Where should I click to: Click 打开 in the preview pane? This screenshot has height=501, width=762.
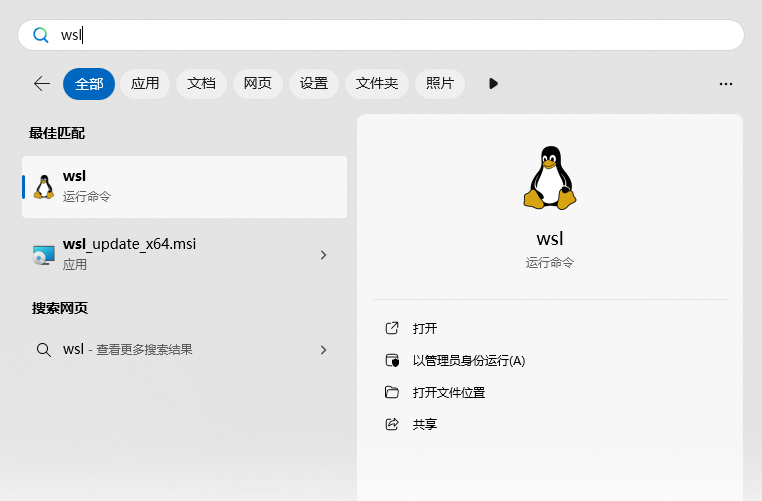[x=425, y=328]
